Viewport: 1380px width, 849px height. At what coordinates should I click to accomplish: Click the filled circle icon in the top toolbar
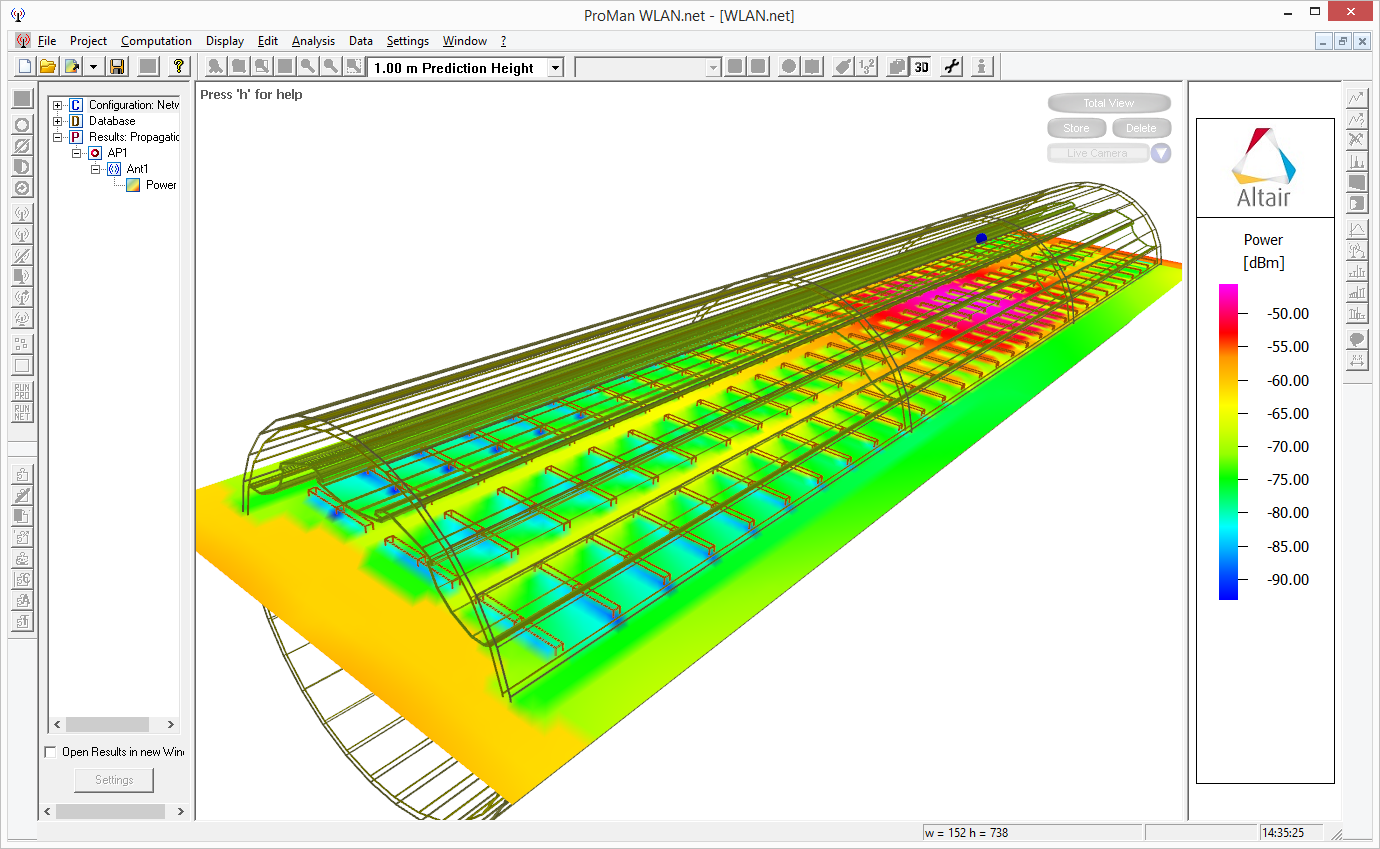(x=789, y=67)
